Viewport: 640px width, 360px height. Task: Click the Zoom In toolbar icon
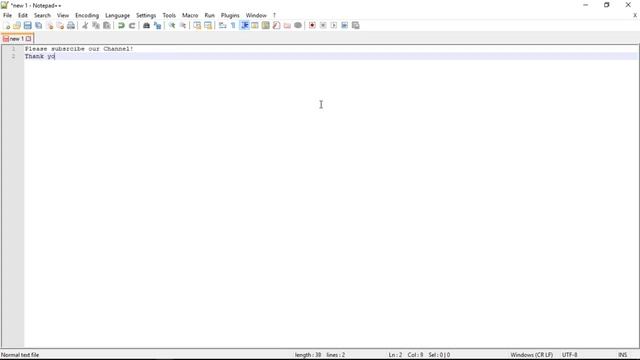click(x=172, y=25)
